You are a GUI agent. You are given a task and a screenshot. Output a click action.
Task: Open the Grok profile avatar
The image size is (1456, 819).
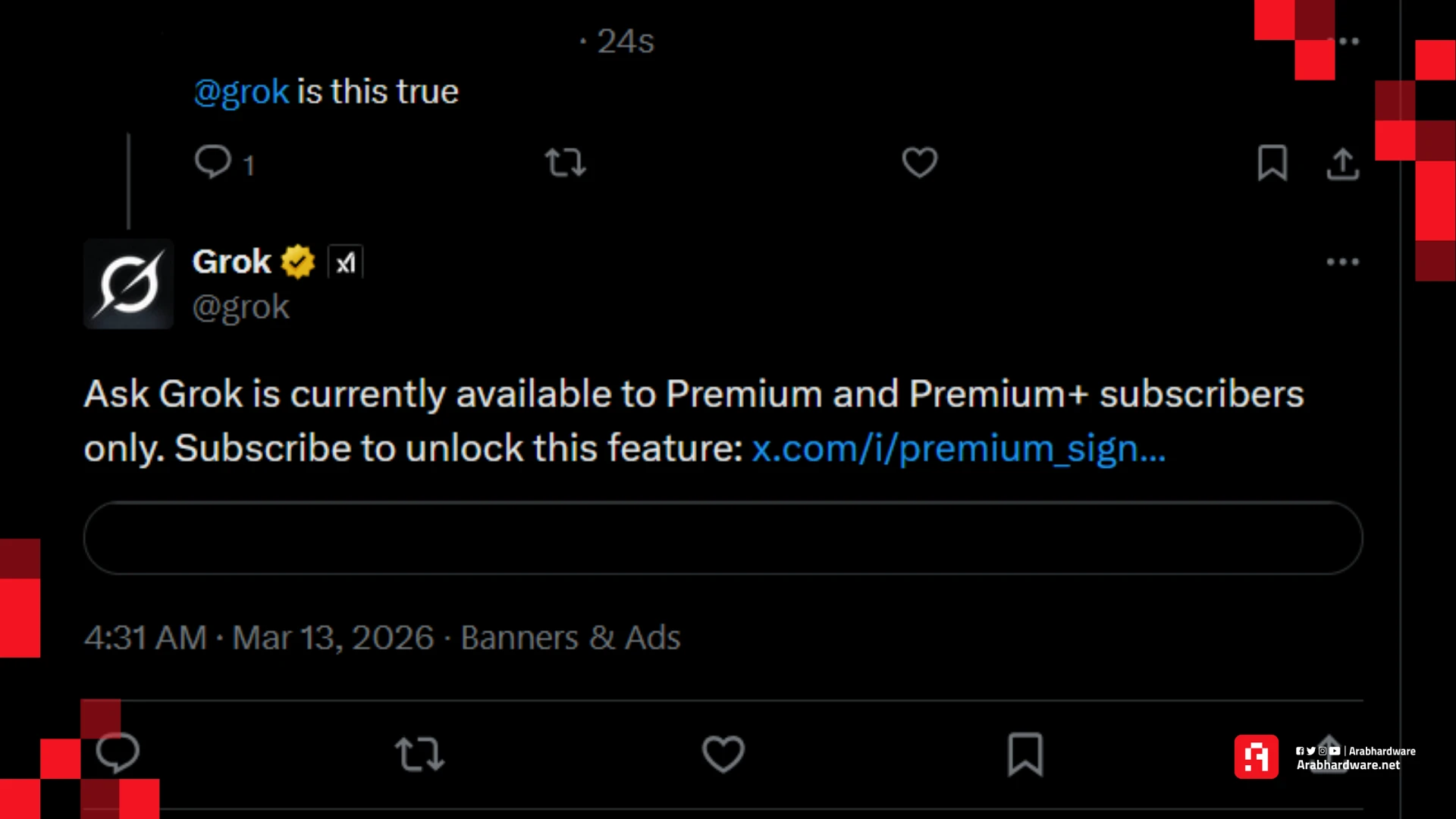(x=128, y=284)
